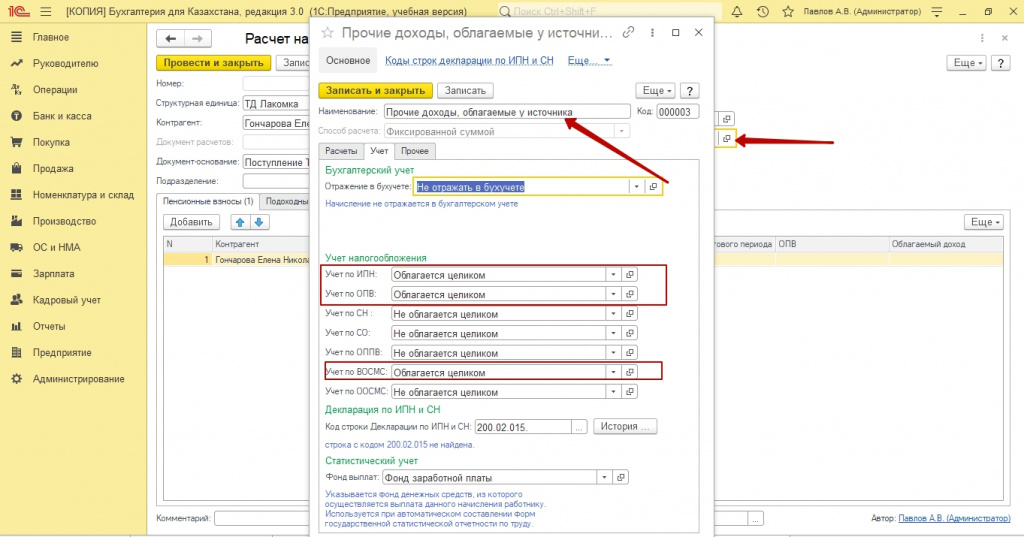Image resolution: width=1024 pixels, height=537 pixels.
Task: Expand Учет по СН dropdown
Action: (613, 314)
